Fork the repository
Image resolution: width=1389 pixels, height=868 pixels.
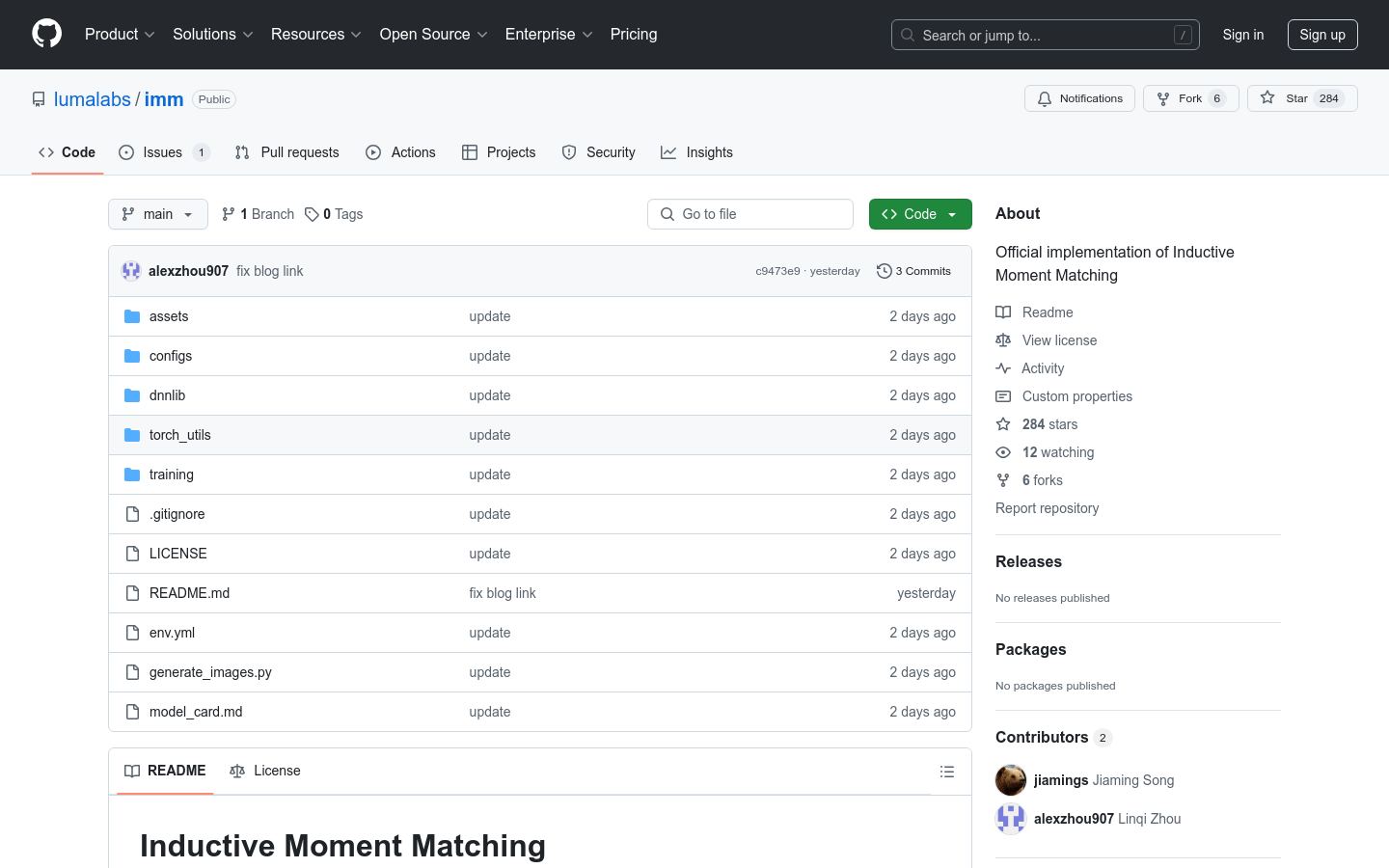coord(1190,98)
